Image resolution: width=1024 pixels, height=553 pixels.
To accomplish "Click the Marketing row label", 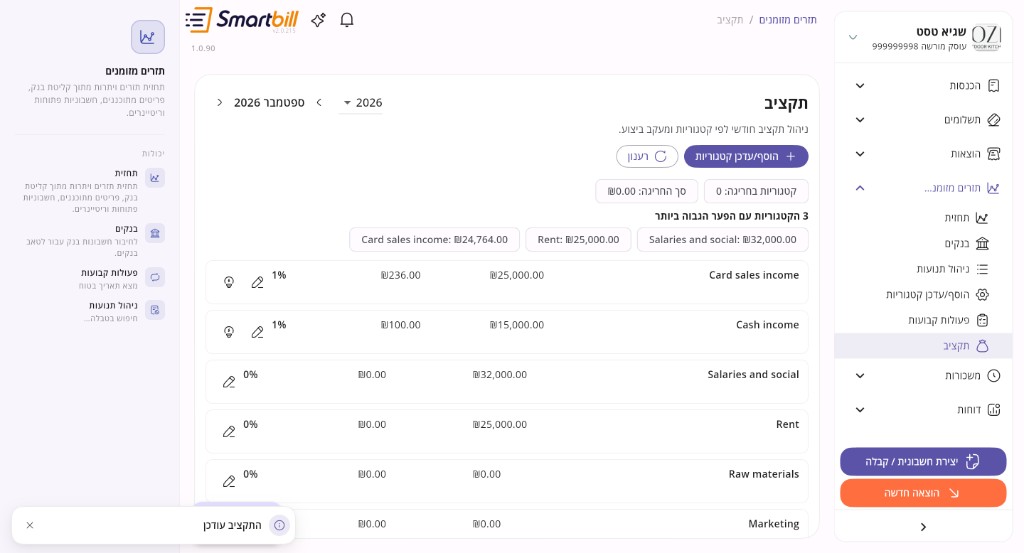I will (773, 524).
